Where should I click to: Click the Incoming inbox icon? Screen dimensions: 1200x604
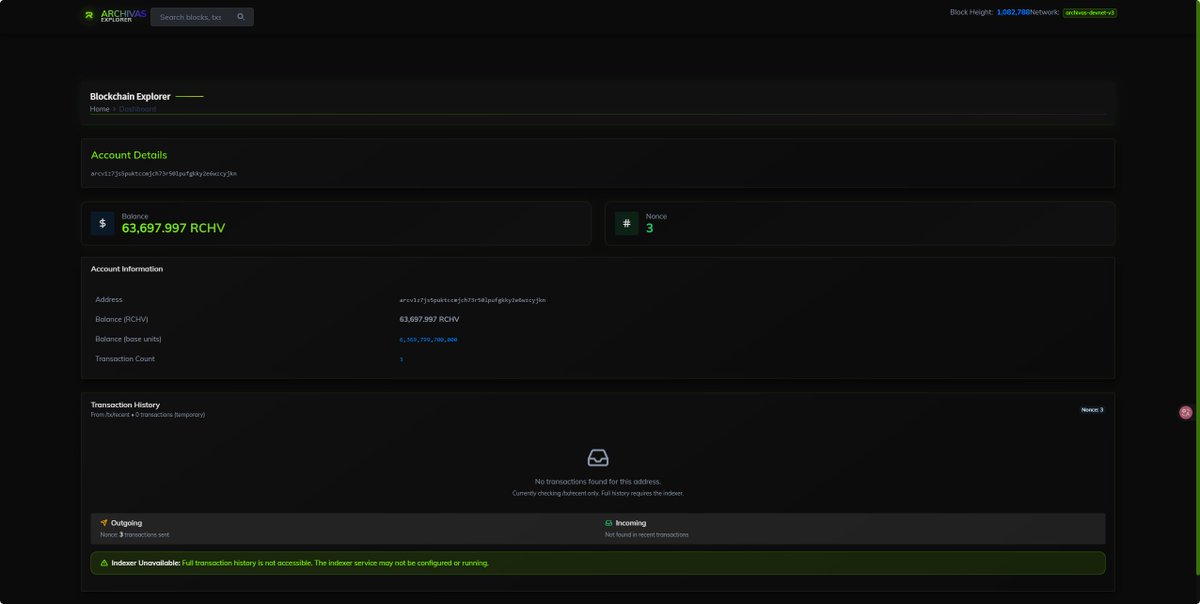[609, 523]
